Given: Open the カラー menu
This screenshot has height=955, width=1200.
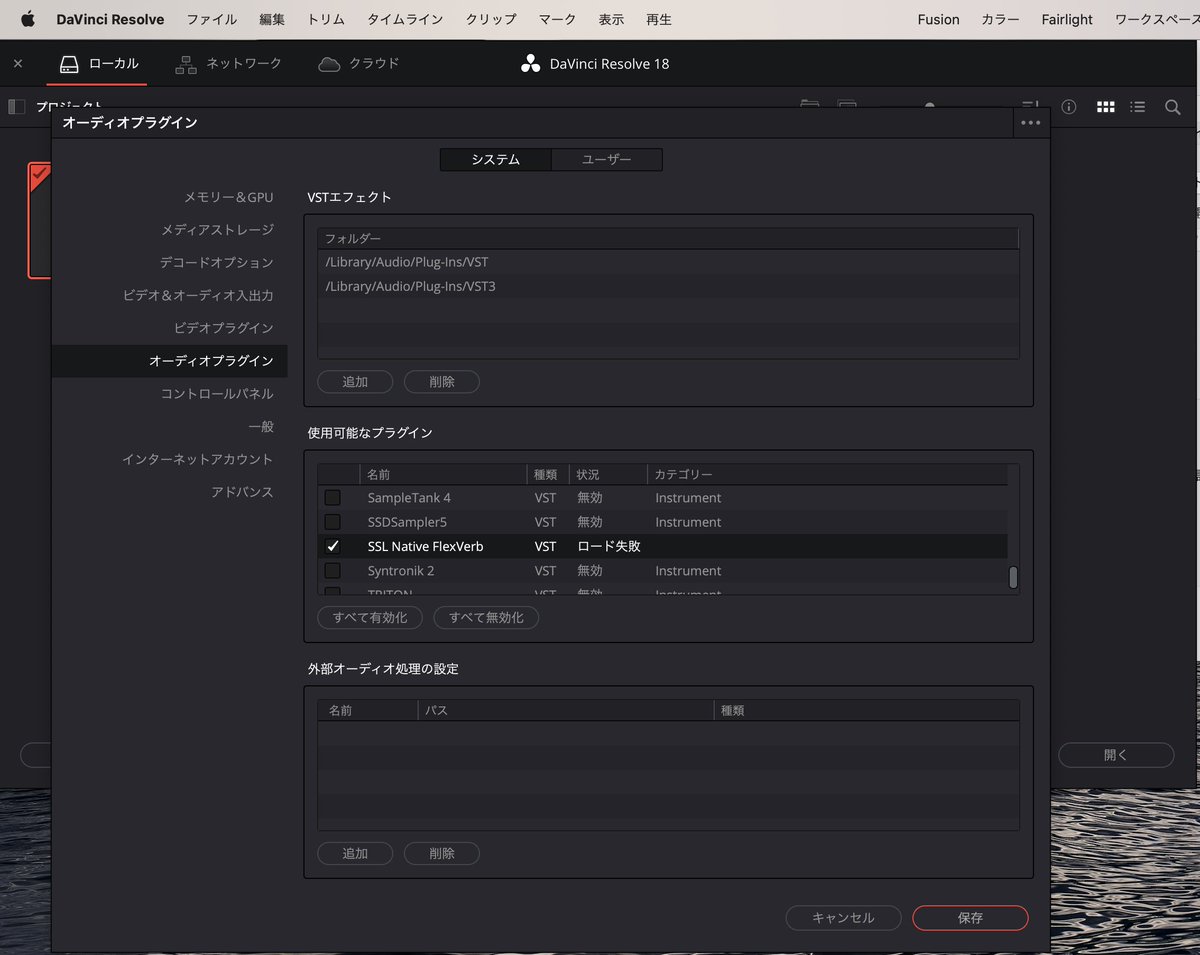Looking at the screenshot, I should coord(1000,19).
